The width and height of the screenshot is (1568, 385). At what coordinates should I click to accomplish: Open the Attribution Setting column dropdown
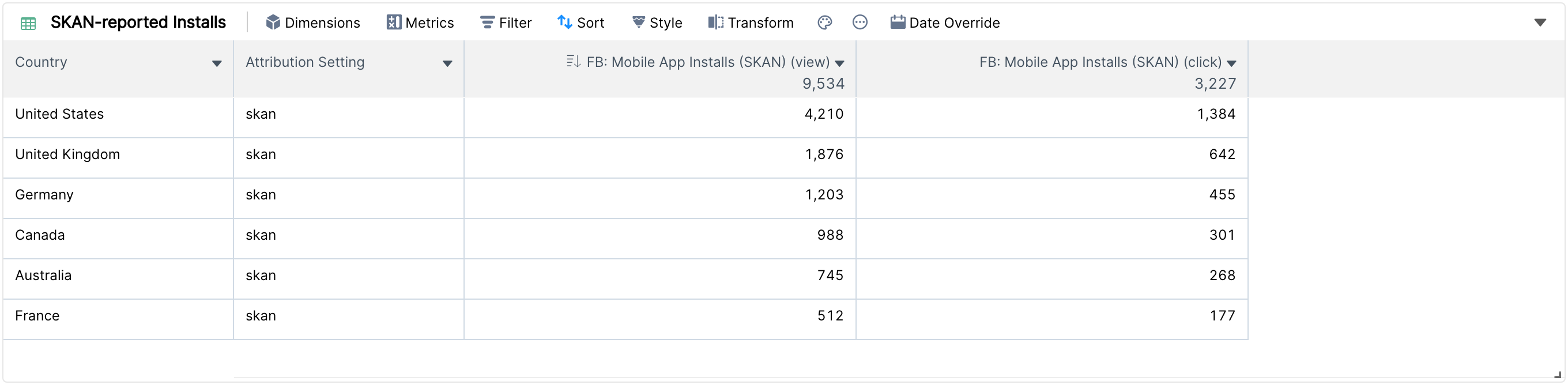coord(447,64)
